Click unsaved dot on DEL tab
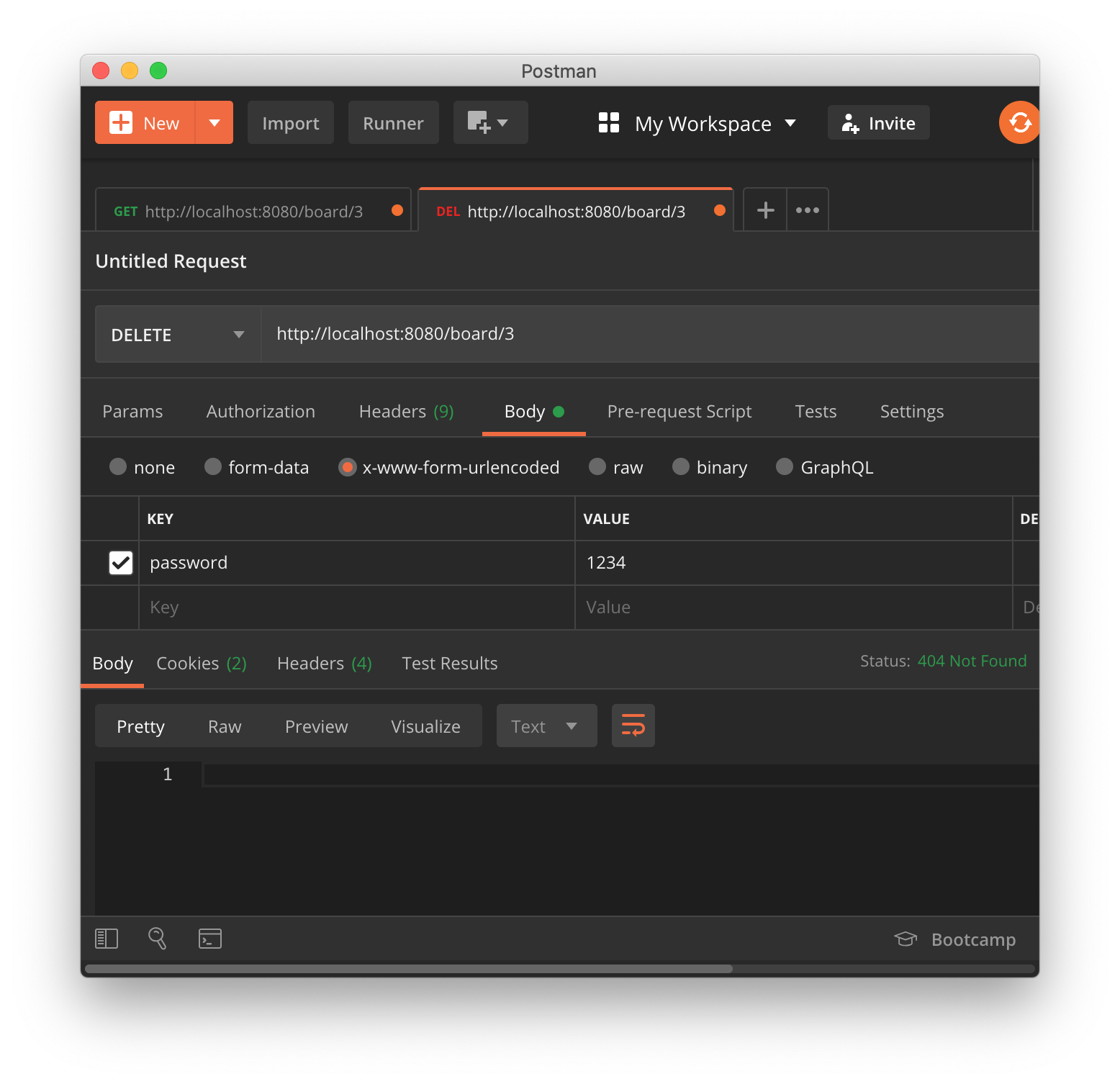The height and width of the screenshot is (1084, 1120). 720,210
